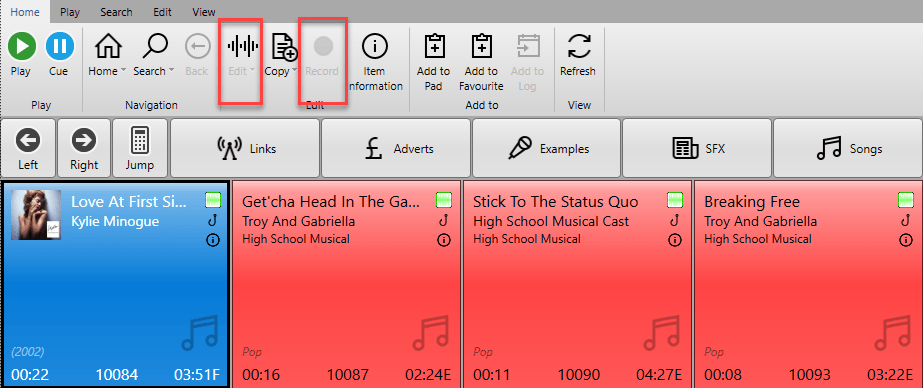Click the Right arrow button

(x=84, y=148)
